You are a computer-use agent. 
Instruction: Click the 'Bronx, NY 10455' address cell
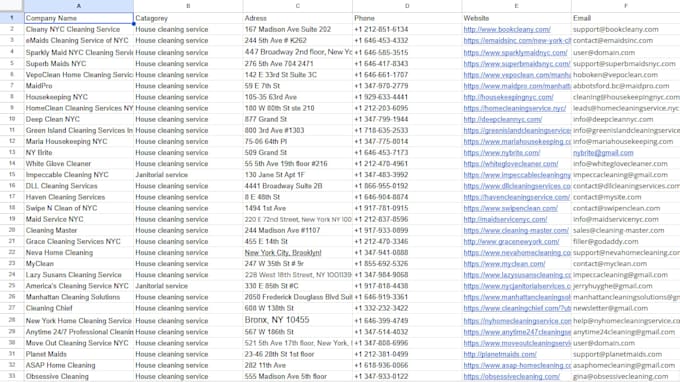tap(298, 320)
